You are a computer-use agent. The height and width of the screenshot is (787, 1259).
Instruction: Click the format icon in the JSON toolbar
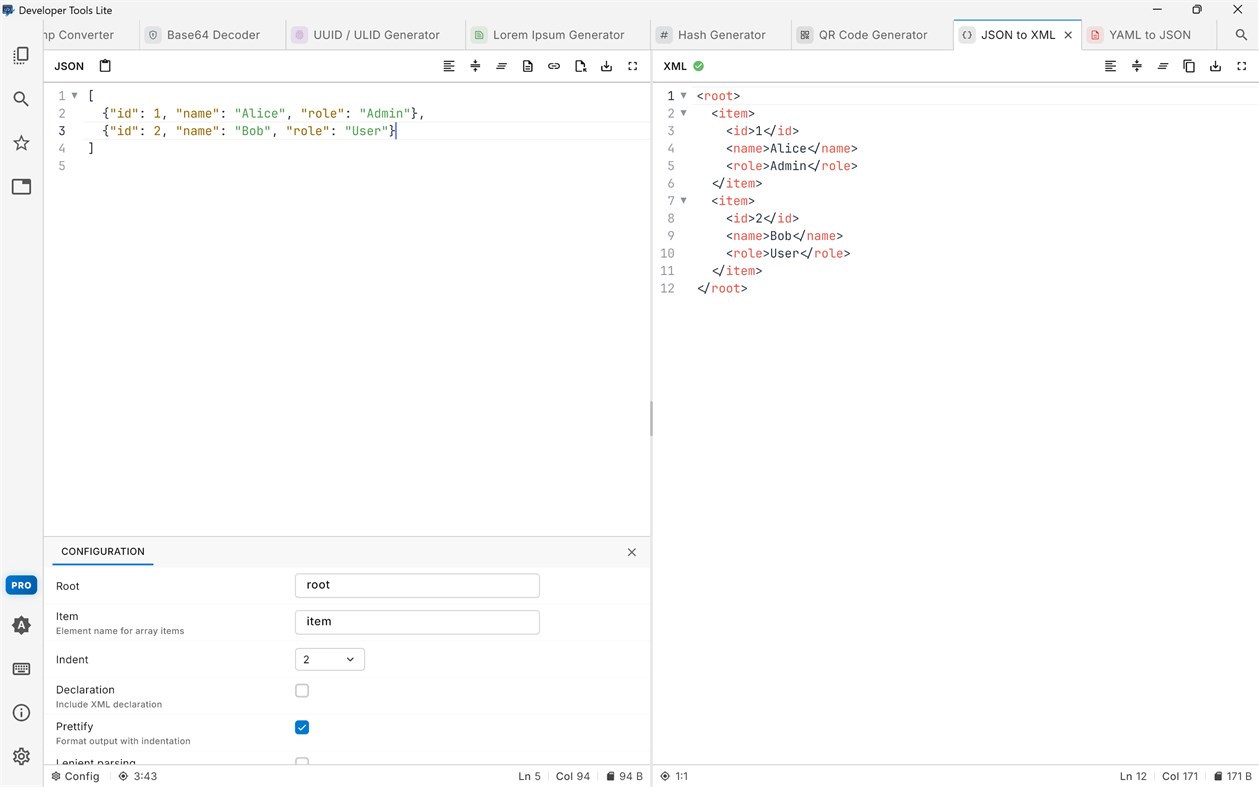[449, 66]
